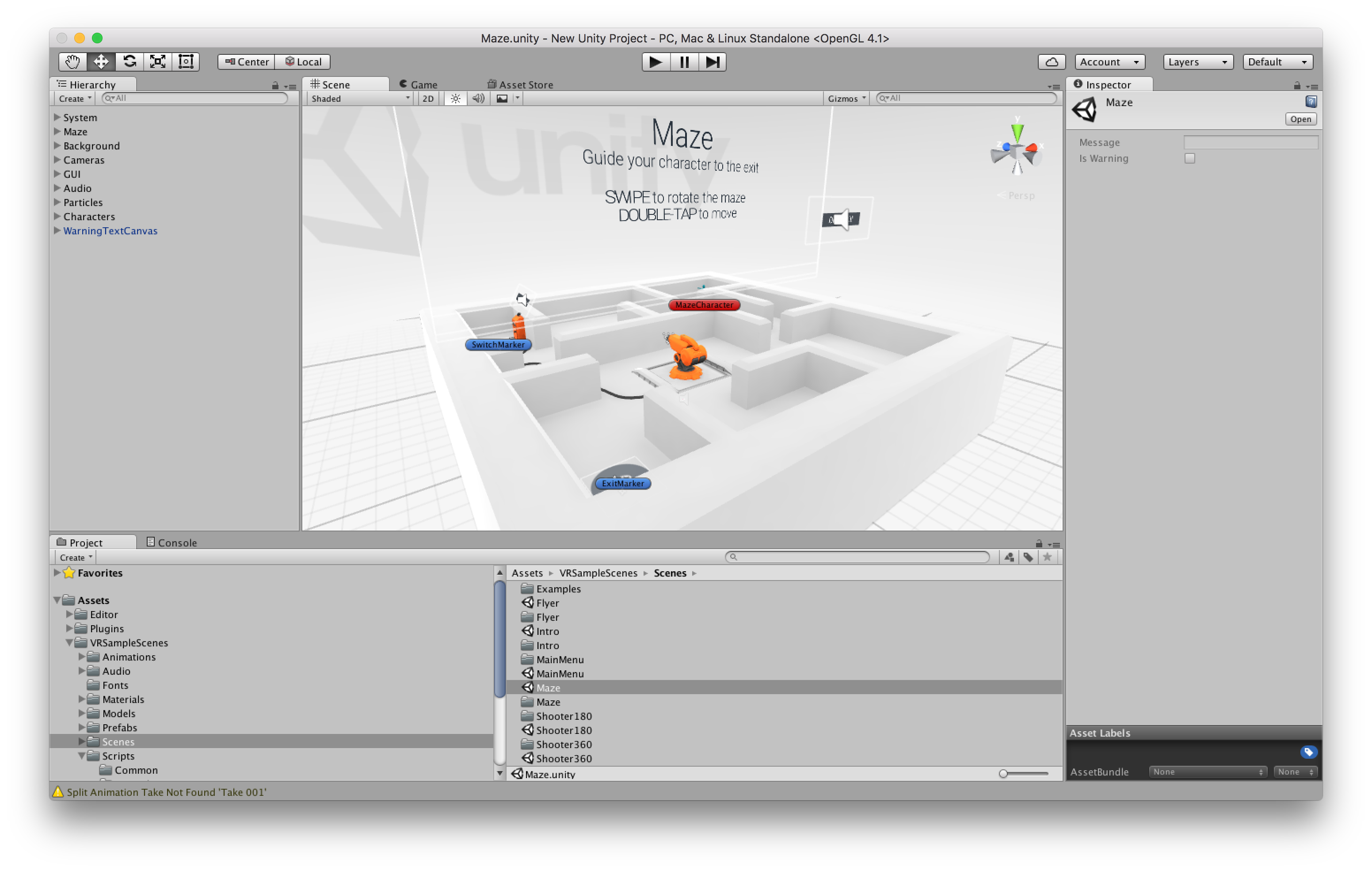Open the Hierarchy Create dropdown

click(x=75, y=99)
